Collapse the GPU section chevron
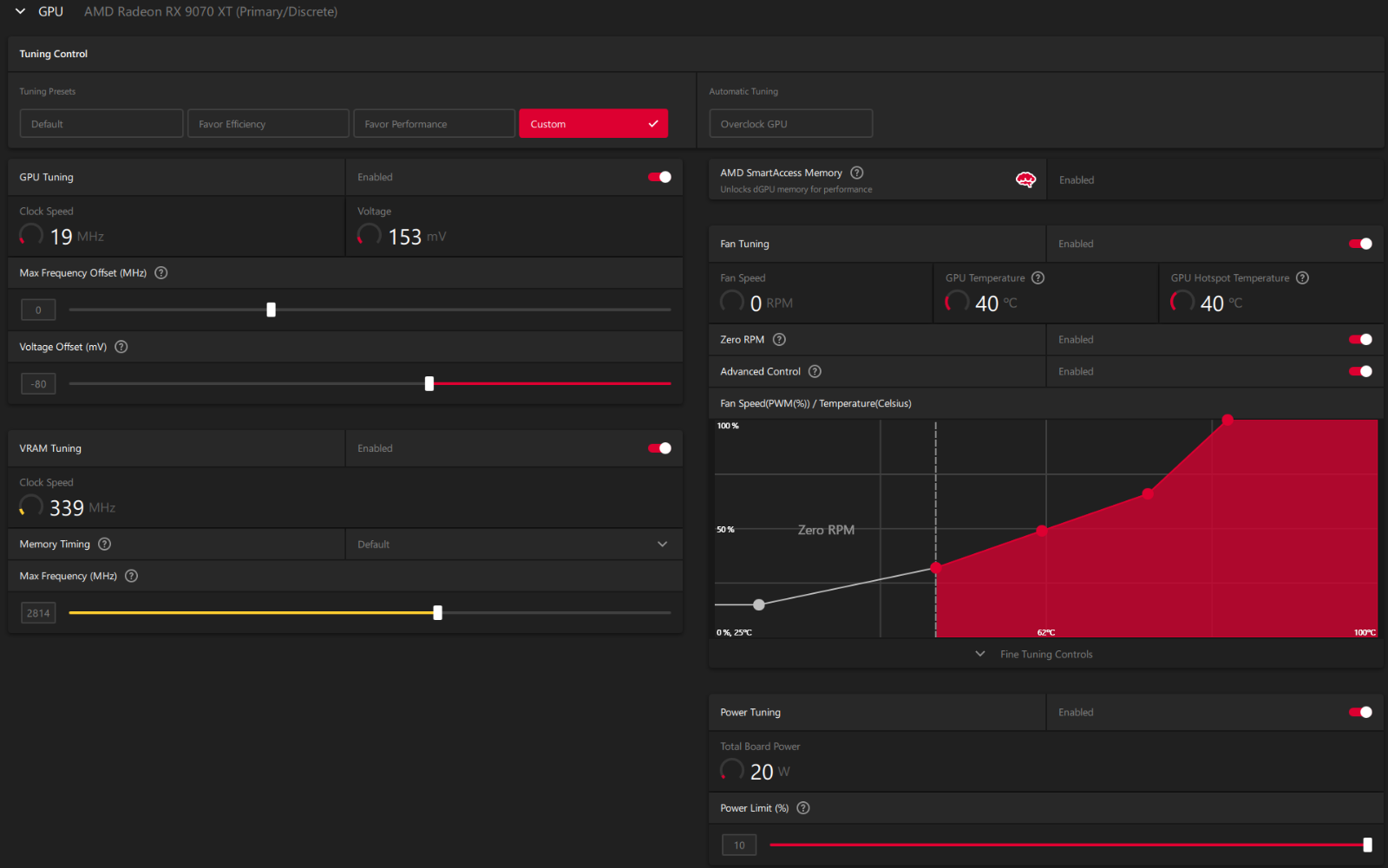 click(20, 12)
